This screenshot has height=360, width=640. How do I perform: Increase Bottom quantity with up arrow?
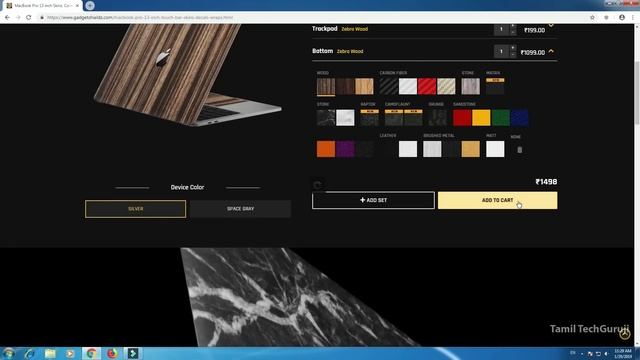pyautogui.click(x=513, y=48)
